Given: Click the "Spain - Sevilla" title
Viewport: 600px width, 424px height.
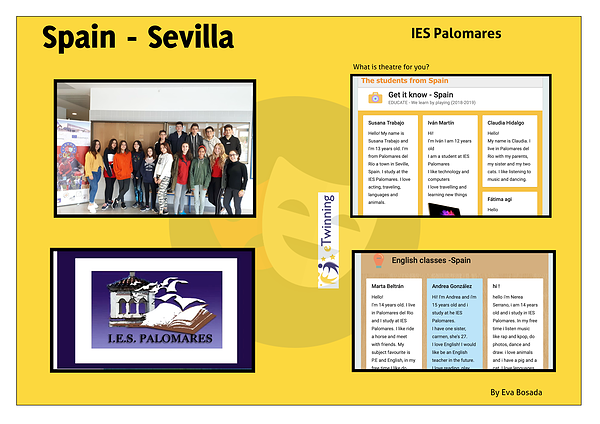Looking at the screenshot, I should pyautogui.click(x=138, y=38).
